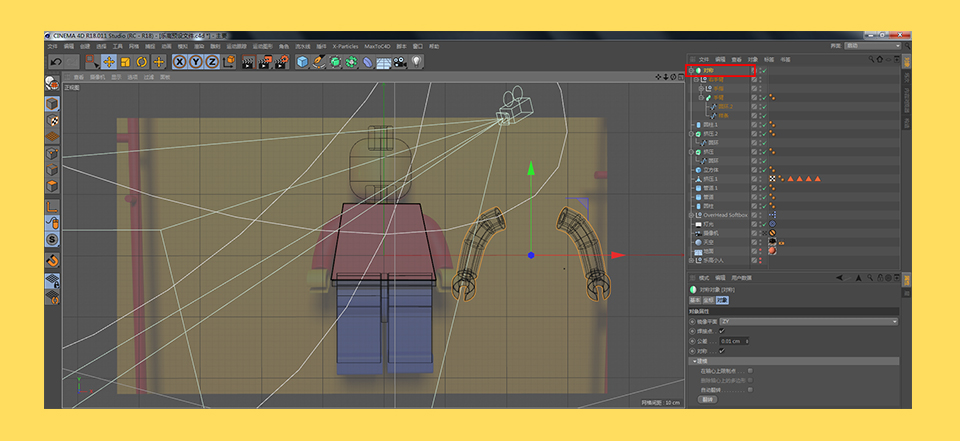The height and width of the screenshot is (441, 960).
Task: Collapse the second Extrude.2 tree node
Action: [691, 134]
